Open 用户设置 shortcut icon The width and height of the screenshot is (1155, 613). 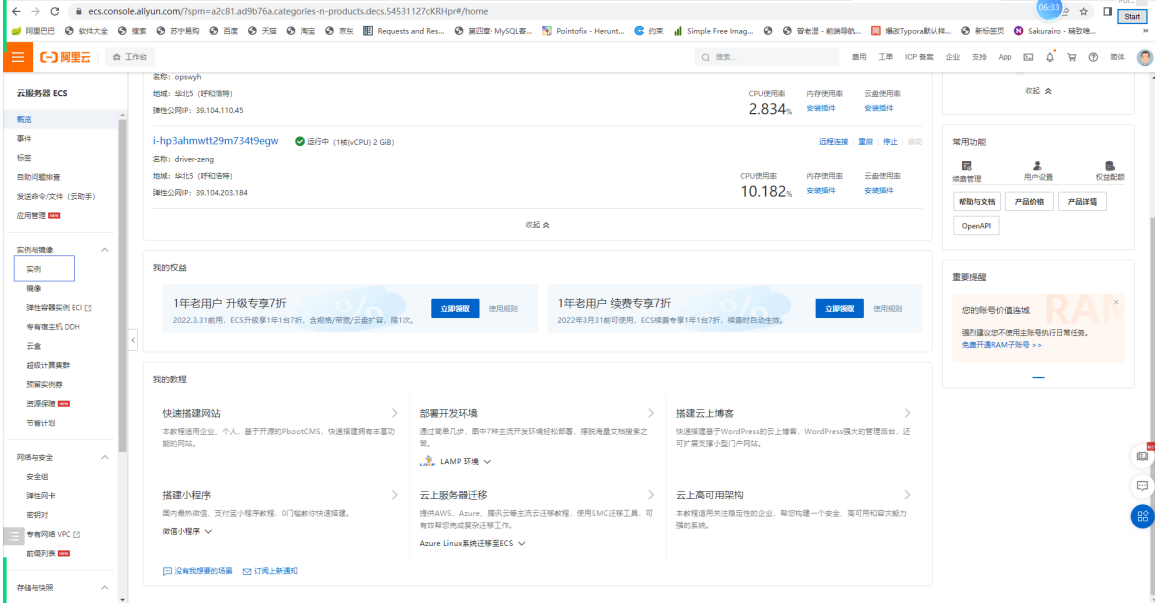click(1038, 171)
